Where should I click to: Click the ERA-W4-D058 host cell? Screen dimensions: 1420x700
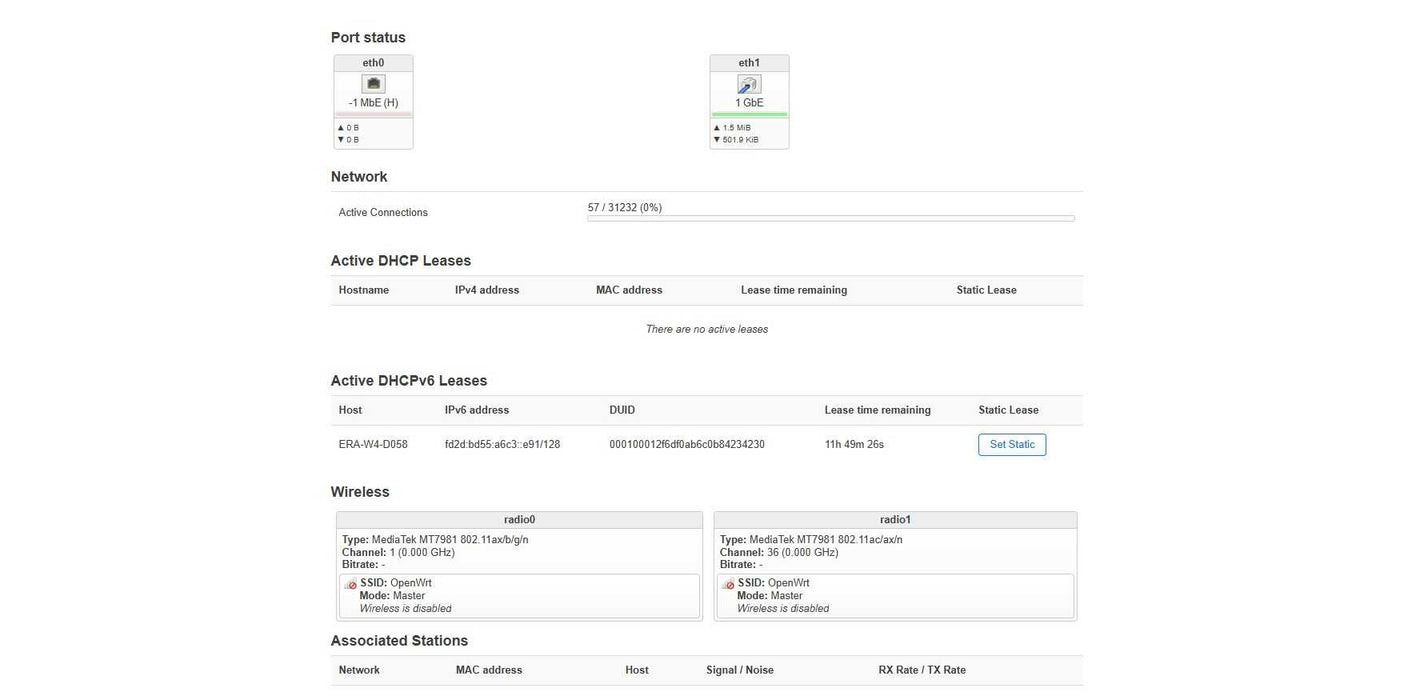tap(373, 445)
